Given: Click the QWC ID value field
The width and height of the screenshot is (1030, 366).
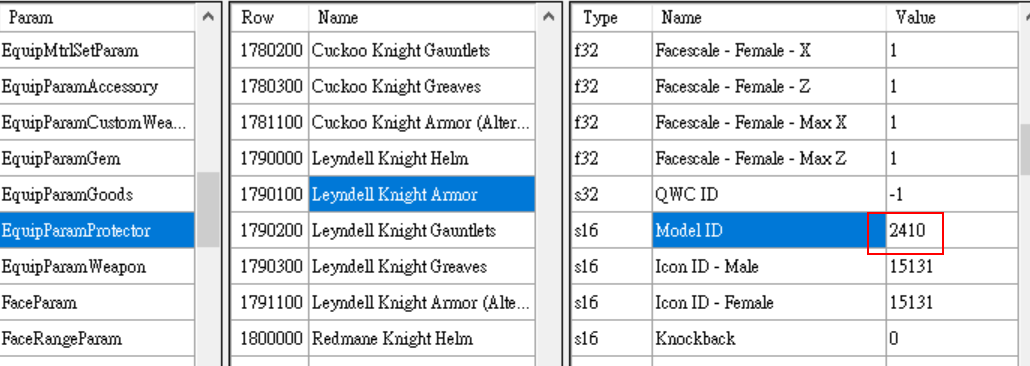Looking at the screenshot, I should click(x=952, y=194).
